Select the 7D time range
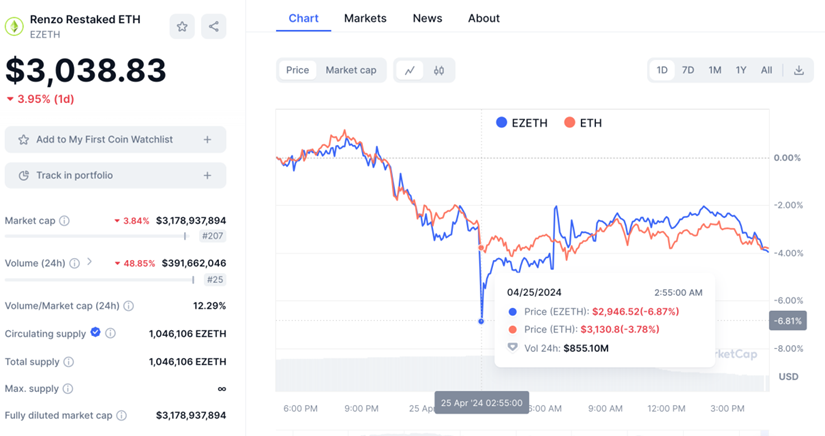The width and height of the screenshot is (825, 436). pyautogui.click(x=688, y=70)
